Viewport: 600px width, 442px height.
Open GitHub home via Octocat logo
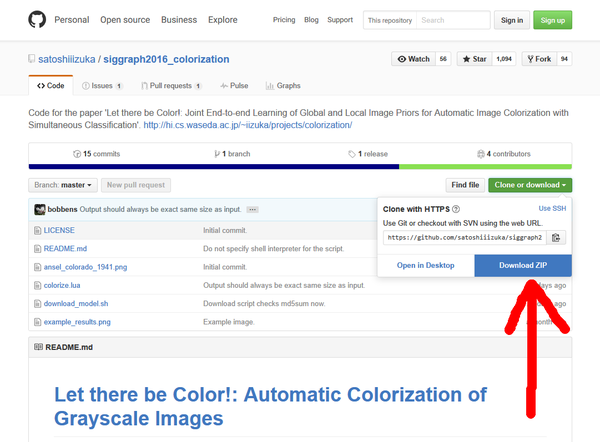pyautogui.click(x=37, y=19)
